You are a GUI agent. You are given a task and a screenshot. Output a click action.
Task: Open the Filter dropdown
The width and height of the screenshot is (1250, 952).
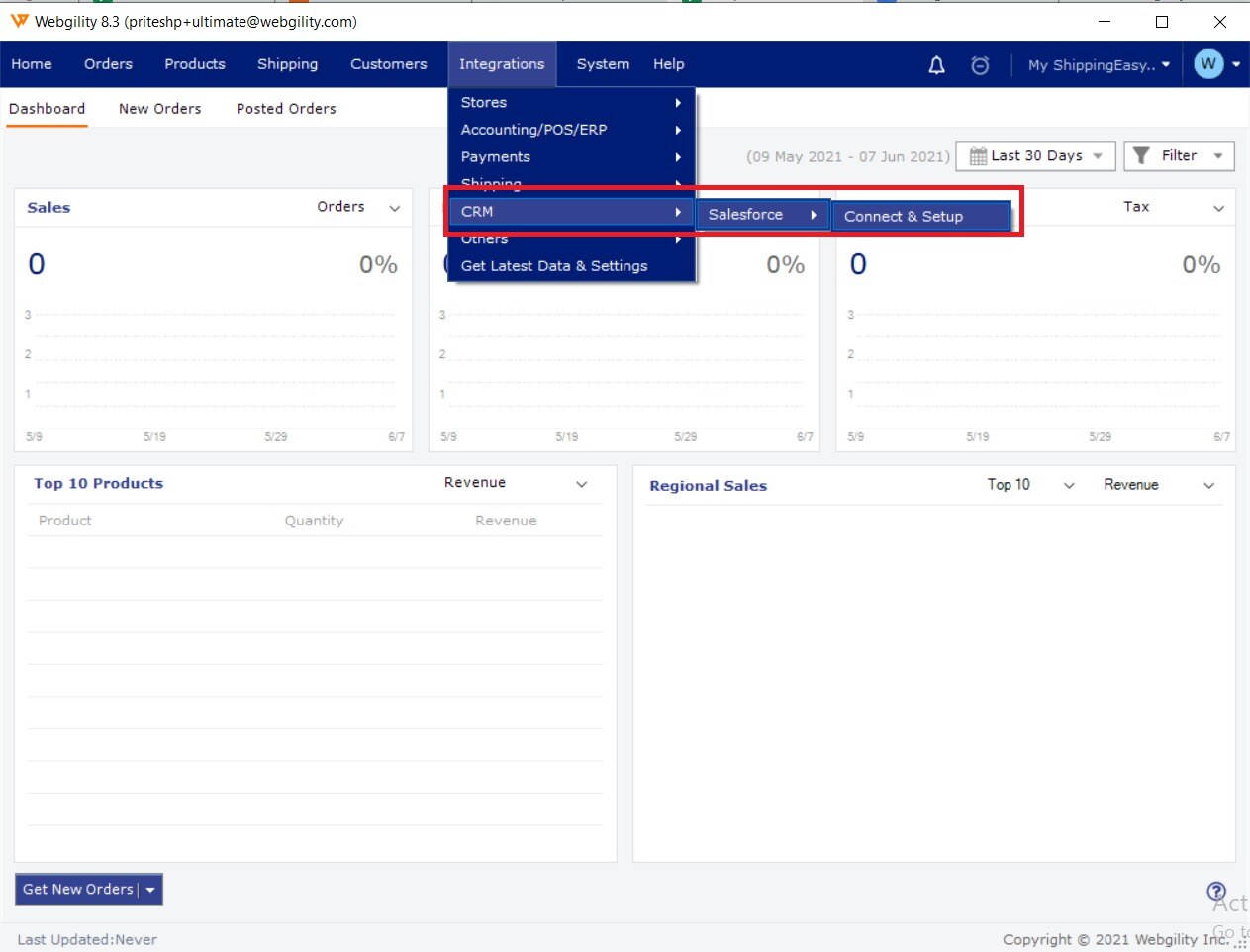[1179, 156]
